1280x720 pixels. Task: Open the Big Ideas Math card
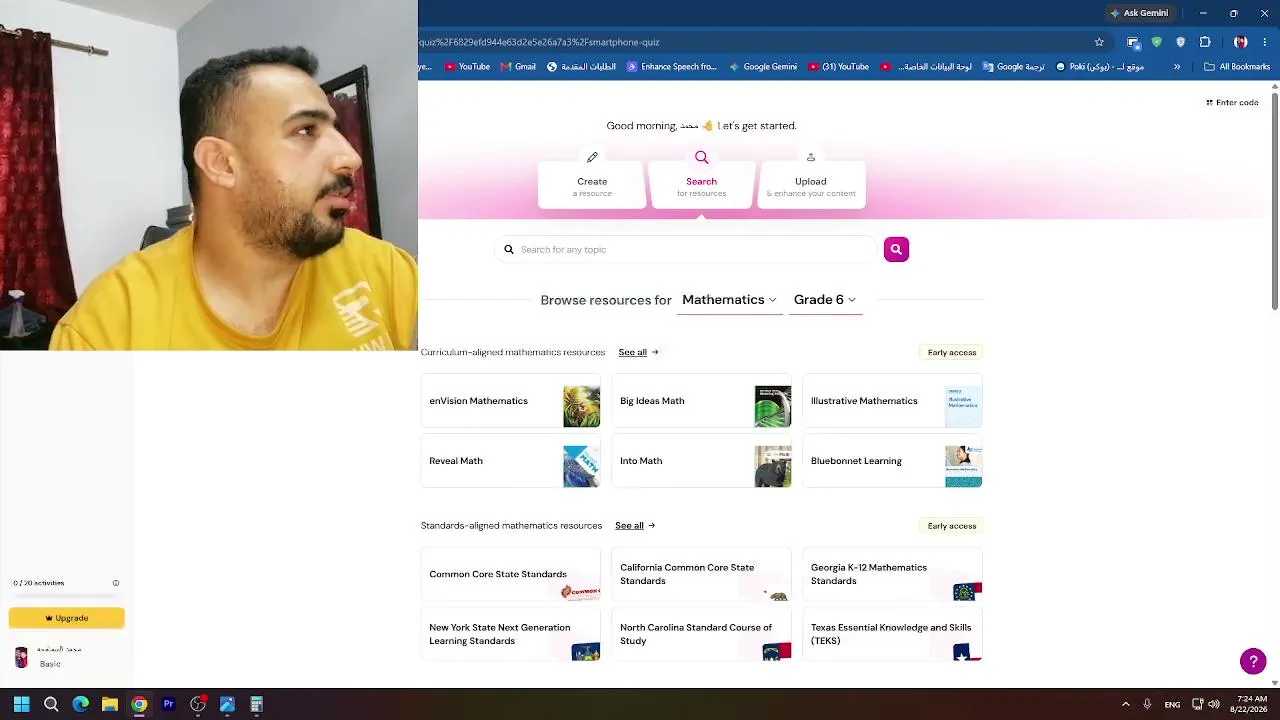pyautogui.click(x=701, y=401)
